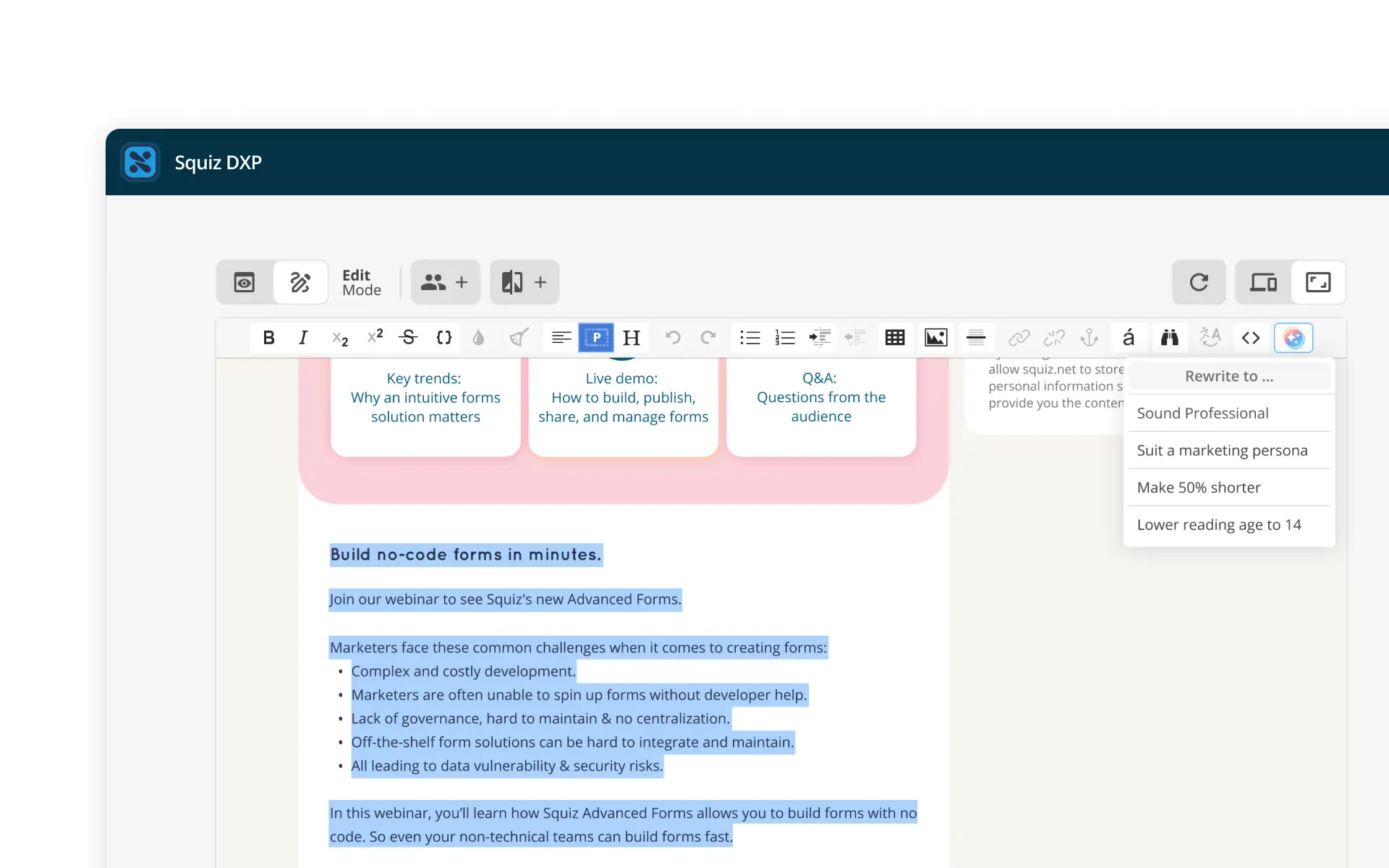Click the Squiz DXP title text
Viewport: 1389px width, 868px height.
(x=218, y=163)
